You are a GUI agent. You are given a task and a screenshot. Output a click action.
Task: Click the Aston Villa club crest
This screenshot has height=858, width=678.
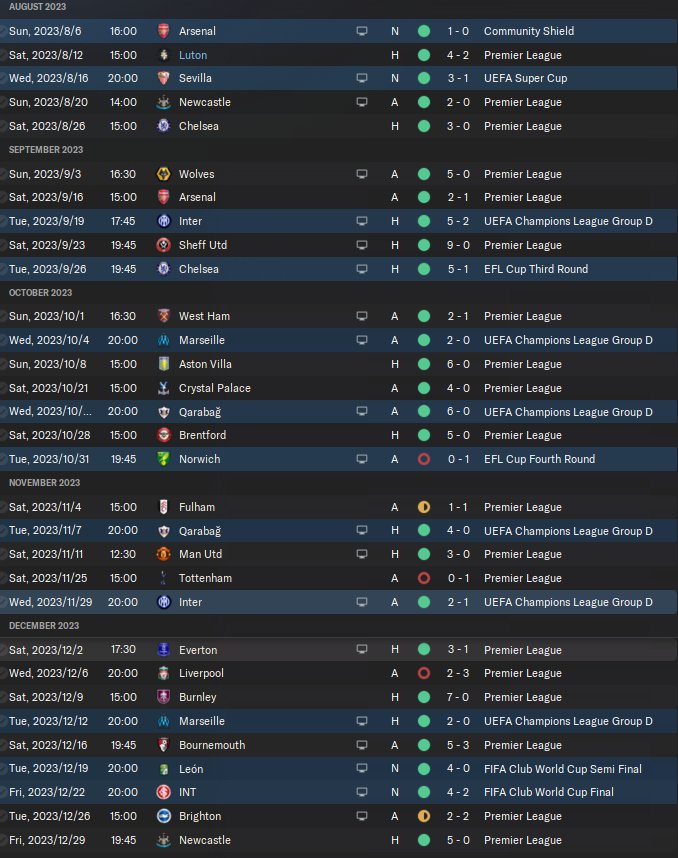coord(163,364)
